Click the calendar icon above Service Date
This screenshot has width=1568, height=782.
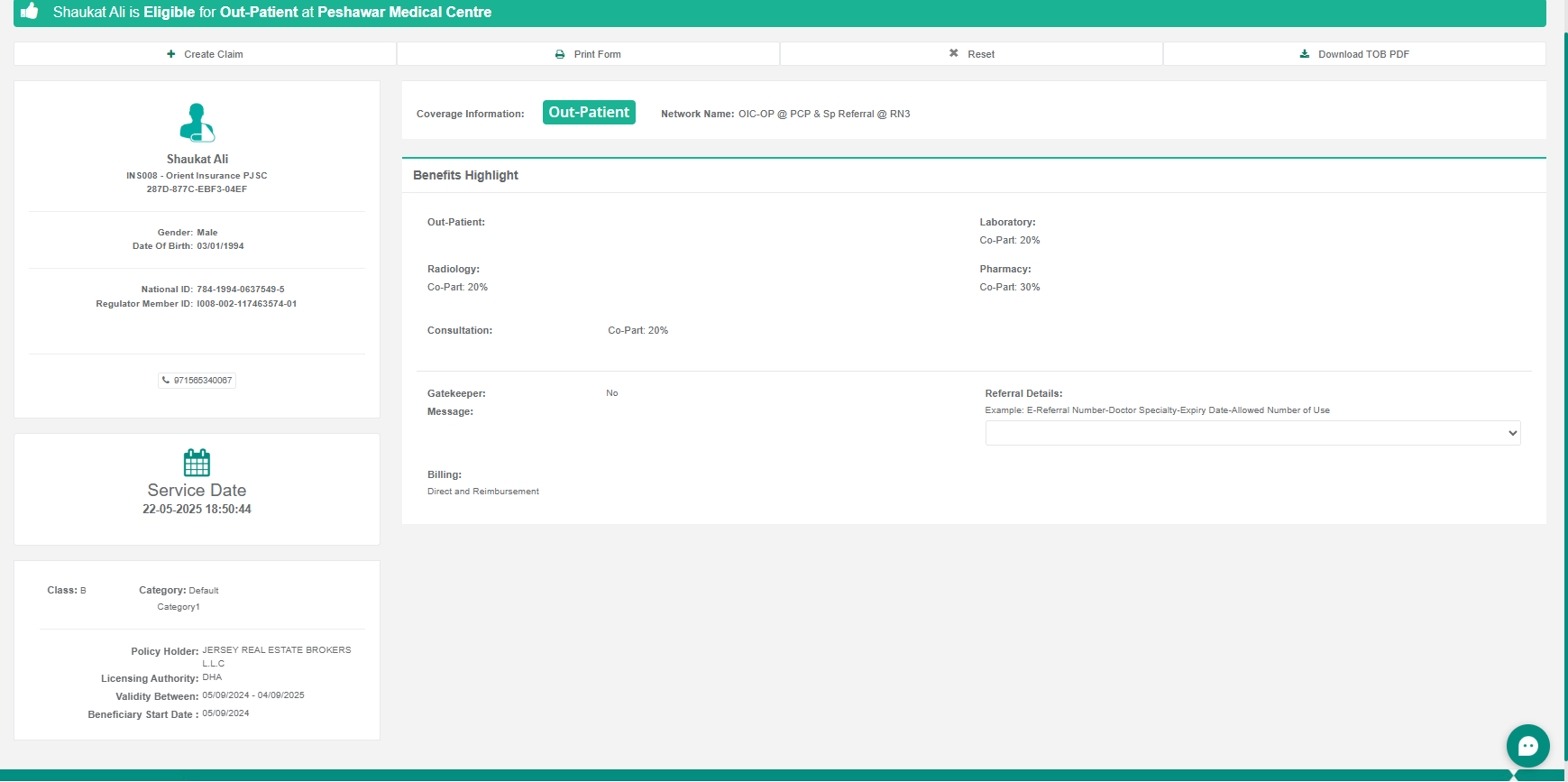coord(197,463)
